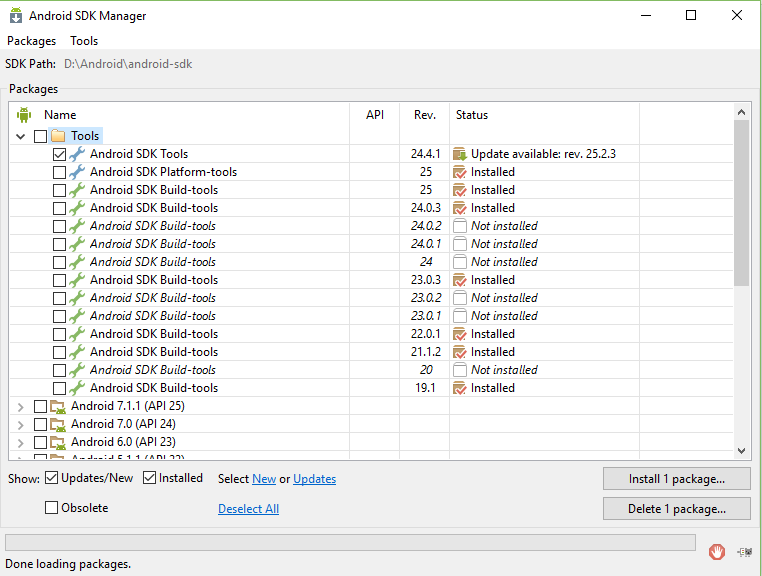Click the not-installed status icon for rev 23.0.1
This screenshot has width=762, height=576.
point(460,316)
